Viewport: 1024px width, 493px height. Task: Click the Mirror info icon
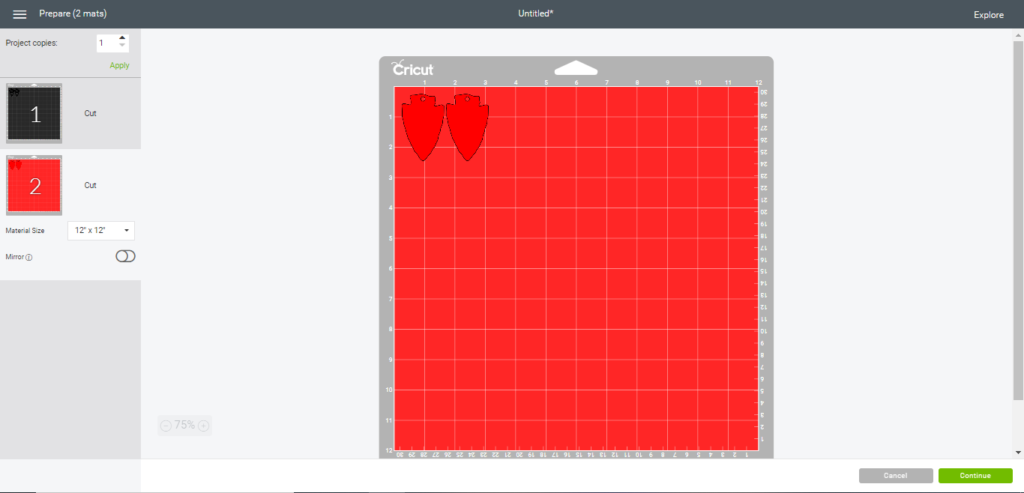[29, 257]
